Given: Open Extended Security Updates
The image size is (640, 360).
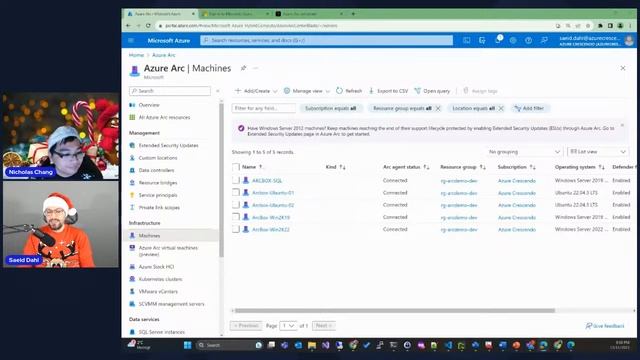Looking at the screenshot, I should click(x=168, y=145).
